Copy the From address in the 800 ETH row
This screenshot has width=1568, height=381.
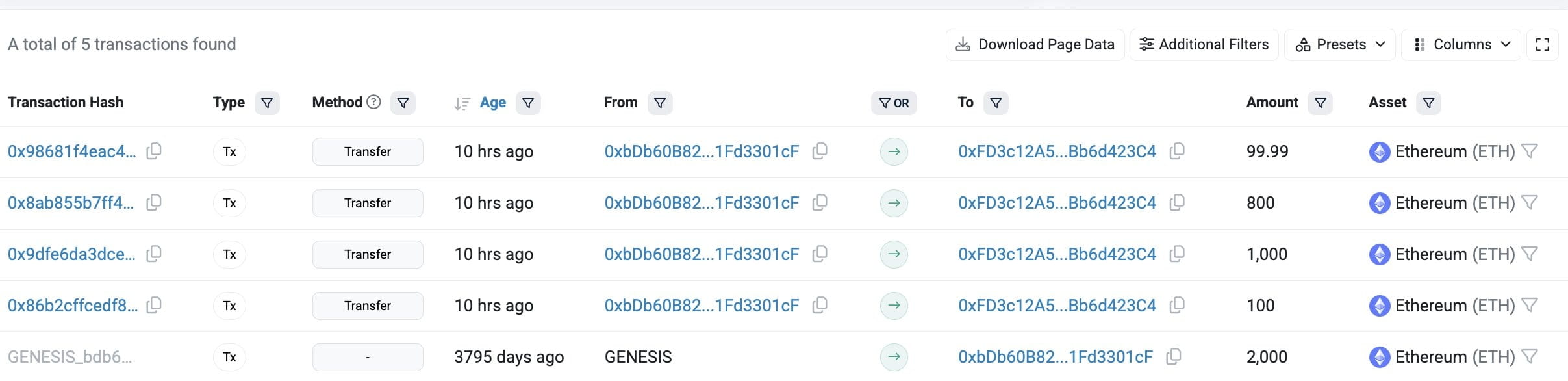820,203
